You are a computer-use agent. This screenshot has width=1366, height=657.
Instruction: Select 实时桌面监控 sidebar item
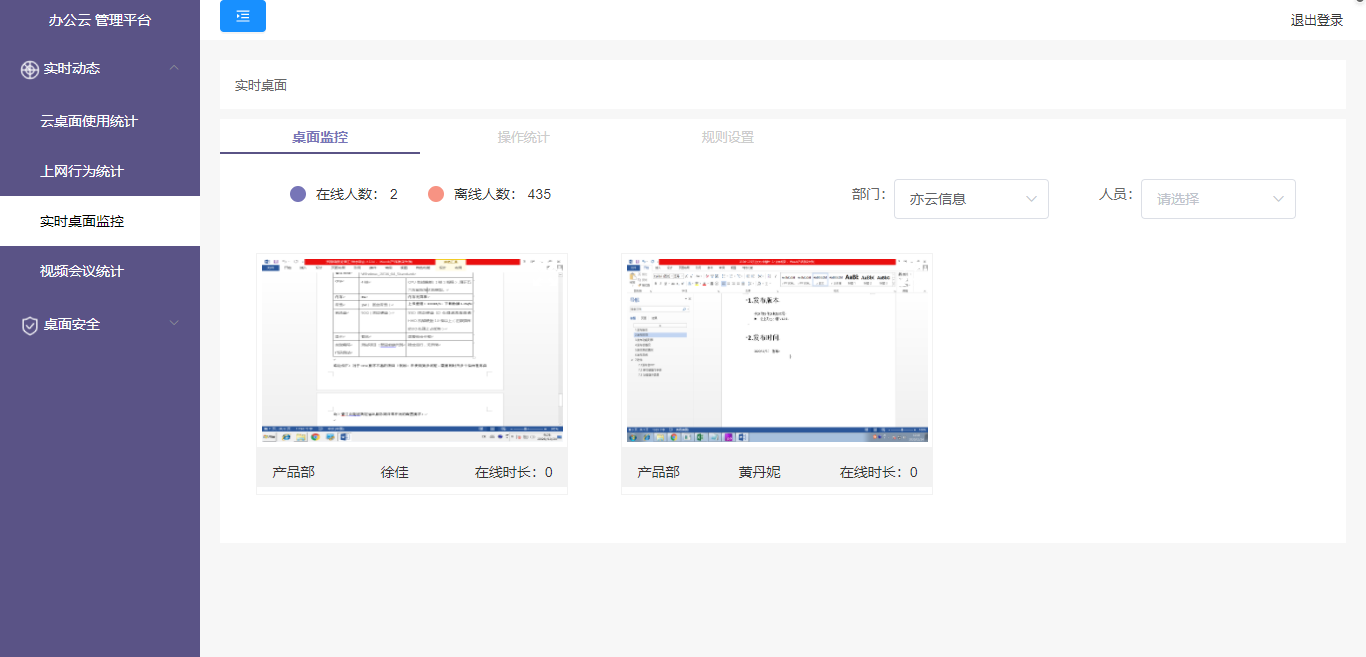coord(82,221)
